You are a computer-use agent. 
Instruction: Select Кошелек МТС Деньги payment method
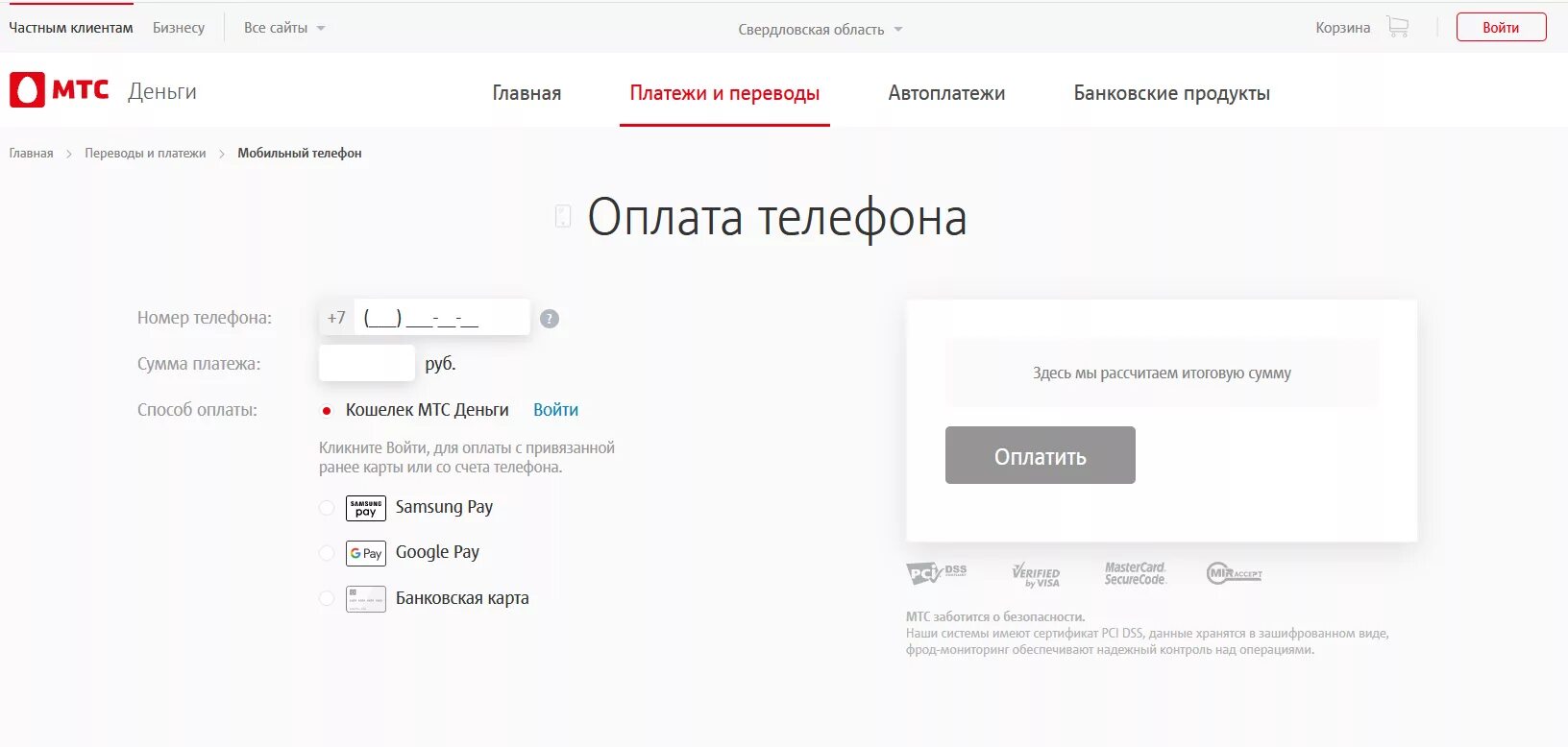pos(327,411)
